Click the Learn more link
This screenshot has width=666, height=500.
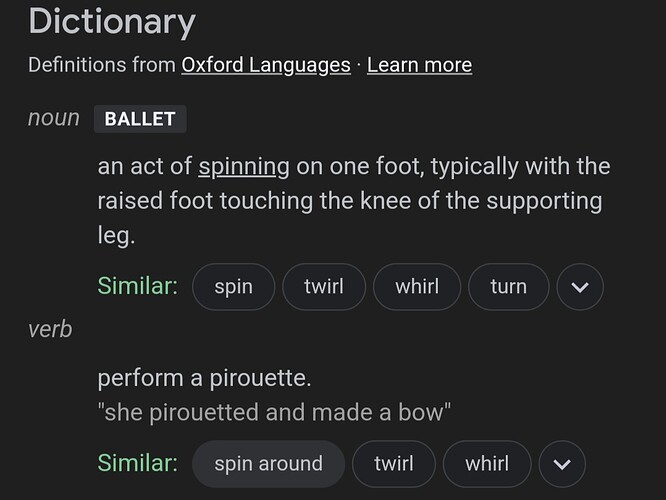coord(419,65)
